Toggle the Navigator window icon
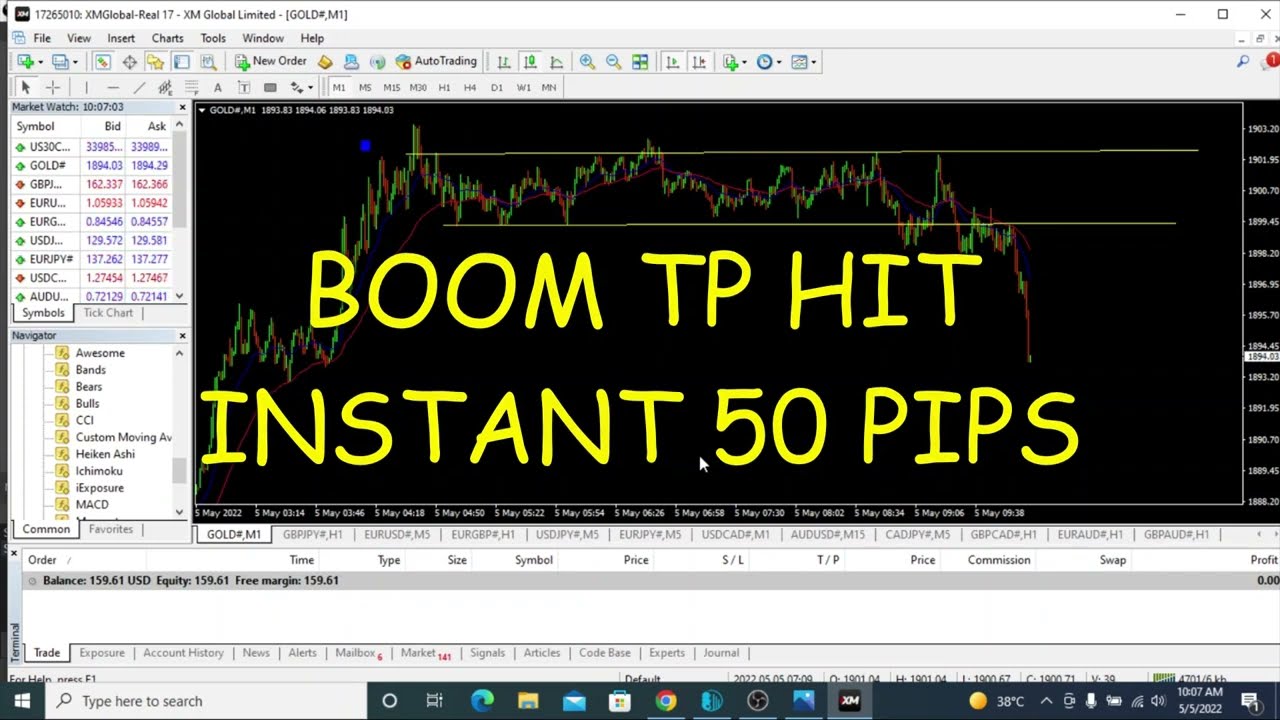 point(155,62)
